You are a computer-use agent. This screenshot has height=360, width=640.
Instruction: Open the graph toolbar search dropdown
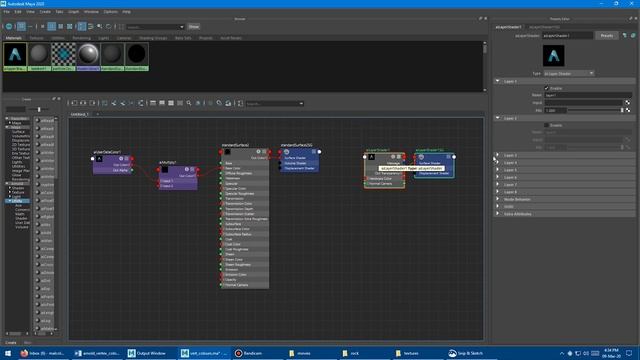click(x=301, y=104)
